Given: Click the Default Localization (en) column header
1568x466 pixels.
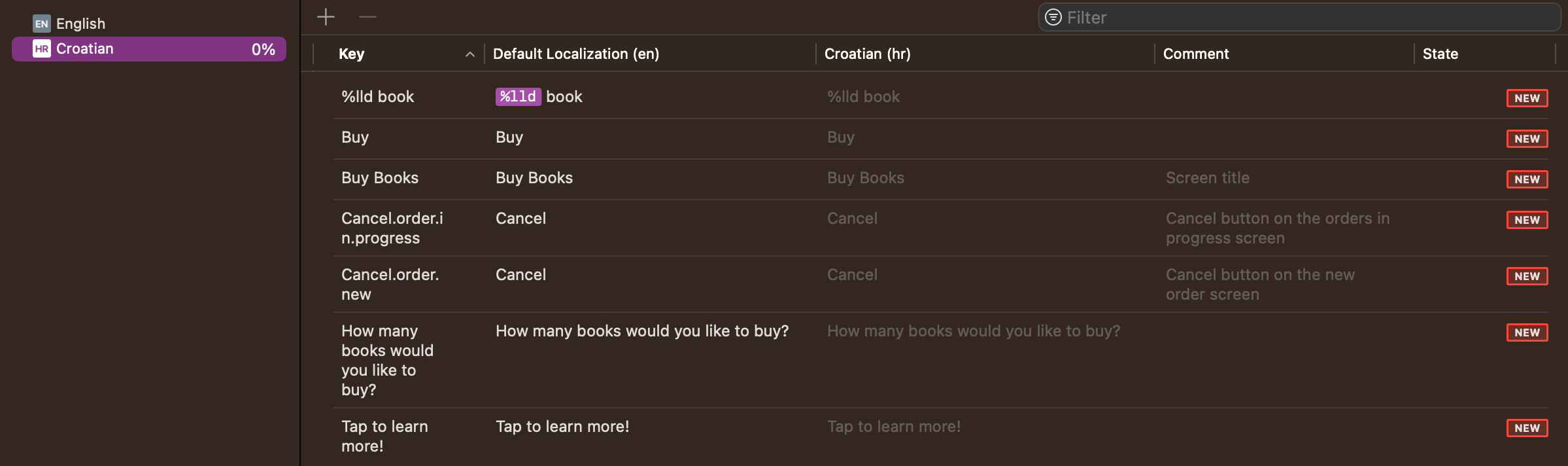Looking at the screenshot, I should (575, 54).
